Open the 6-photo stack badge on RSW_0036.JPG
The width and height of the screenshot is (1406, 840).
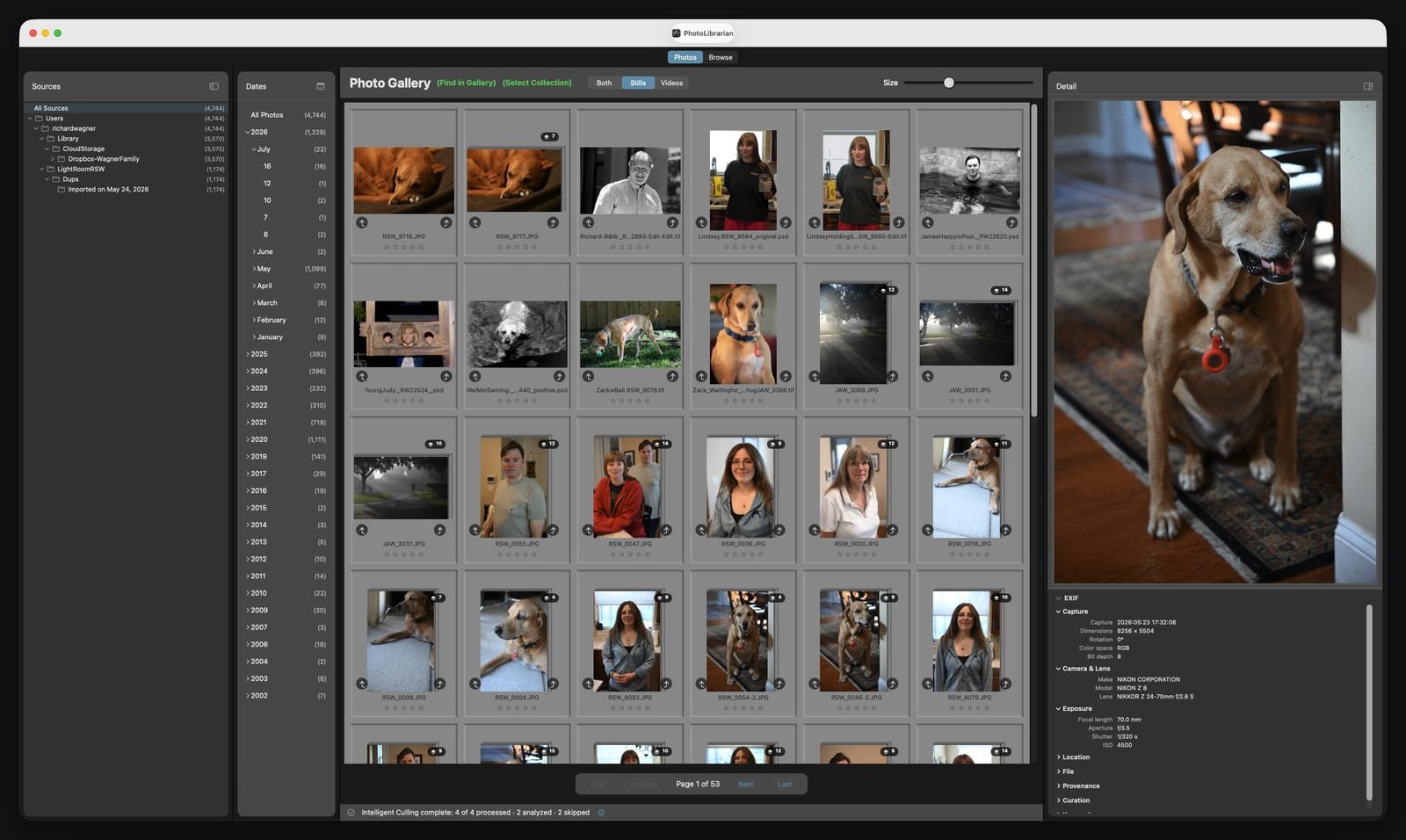coord(775,444)
